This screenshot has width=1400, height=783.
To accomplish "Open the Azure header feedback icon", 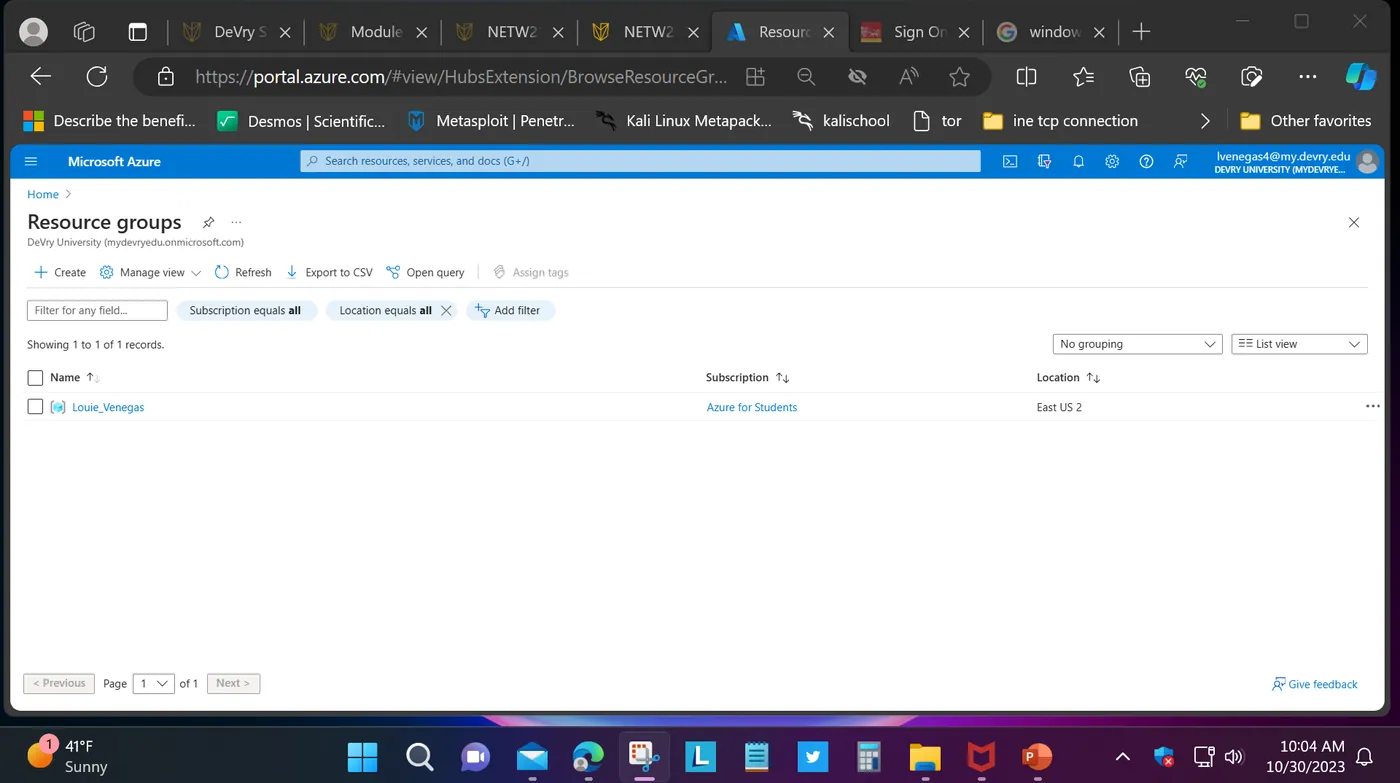I will (x=1181, y=161).
